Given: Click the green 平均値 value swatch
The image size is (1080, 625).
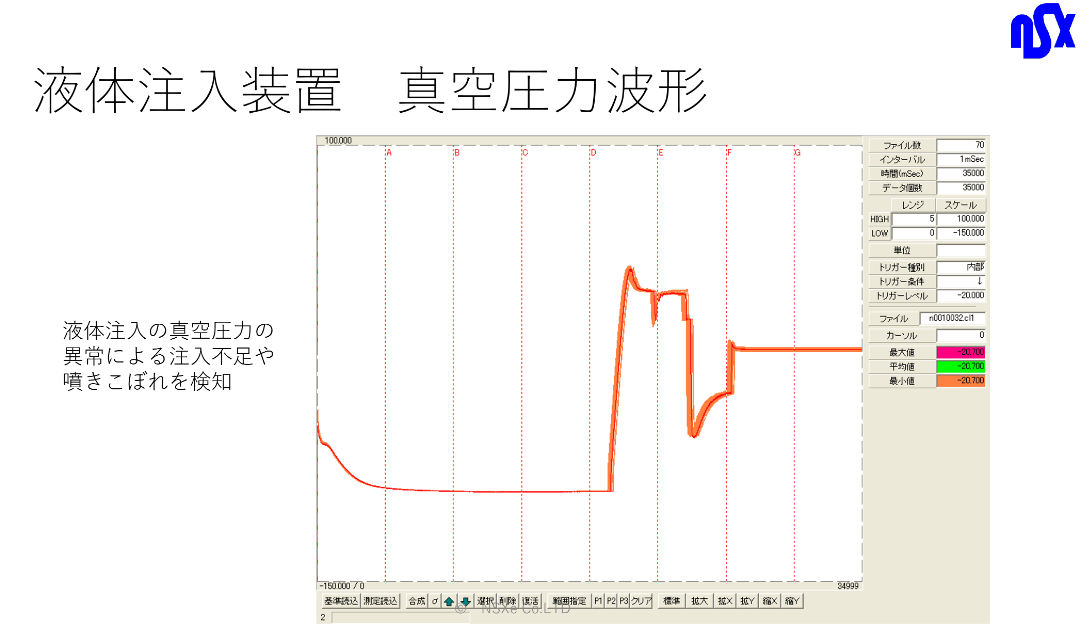Looking at the screenshot, I should pyautogui.click(x=961, y=367).
